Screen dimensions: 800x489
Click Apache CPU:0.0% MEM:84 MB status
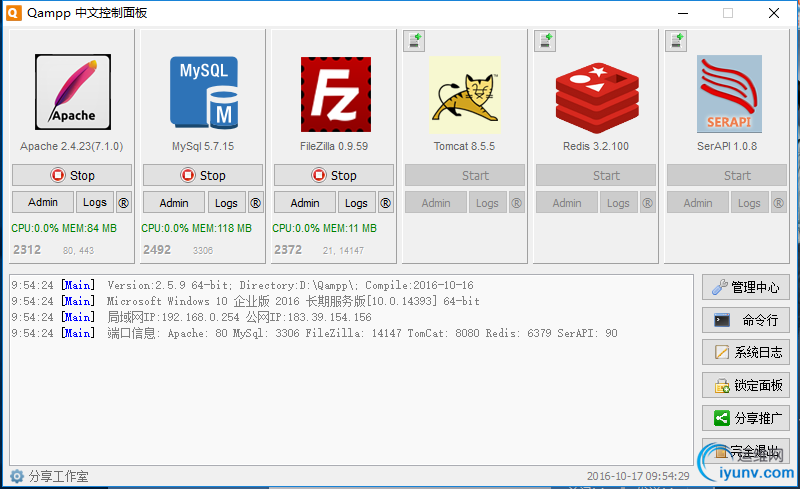pyautogui.click(x=64, y=228)
